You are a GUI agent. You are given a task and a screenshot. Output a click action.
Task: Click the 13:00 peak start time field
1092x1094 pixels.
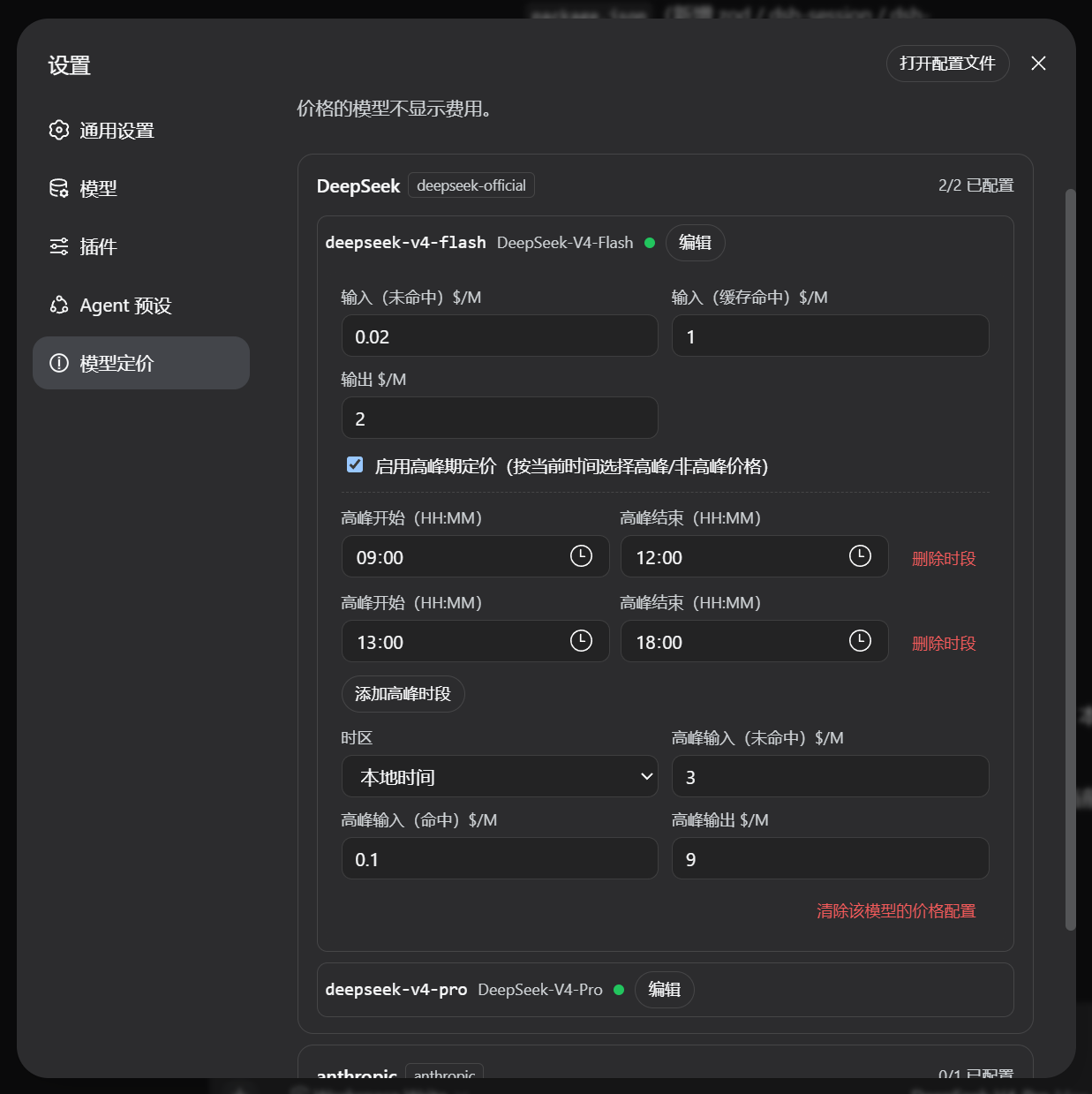475,642
